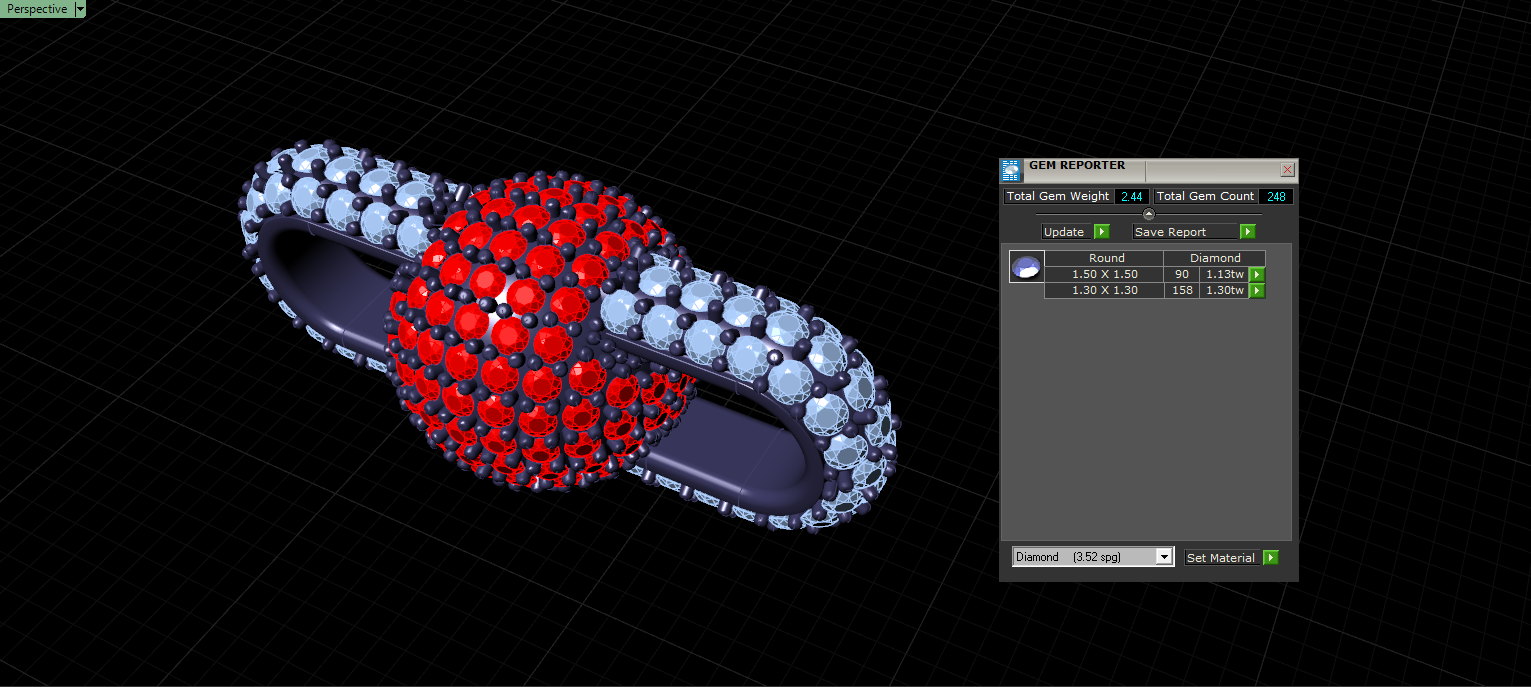Click the green arrow beside Set Material

coord(1271,558)
